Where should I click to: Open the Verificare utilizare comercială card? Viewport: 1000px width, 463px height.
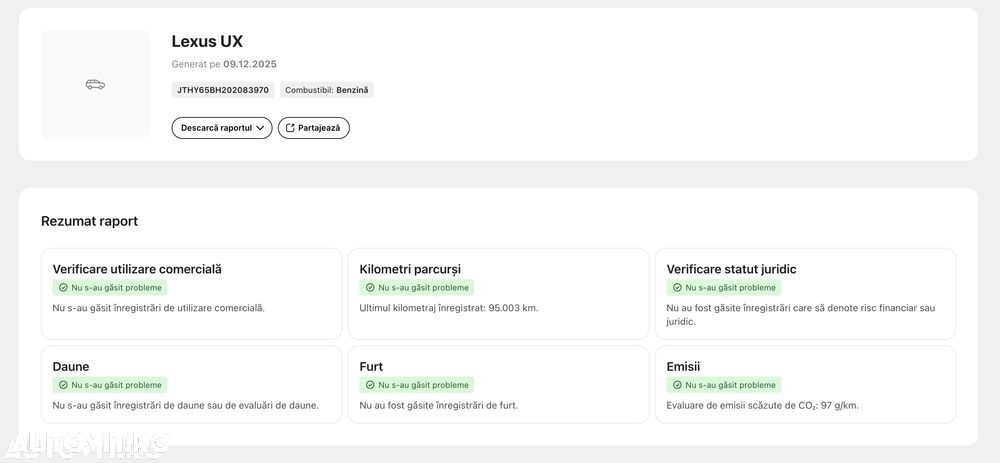[191, 293]
